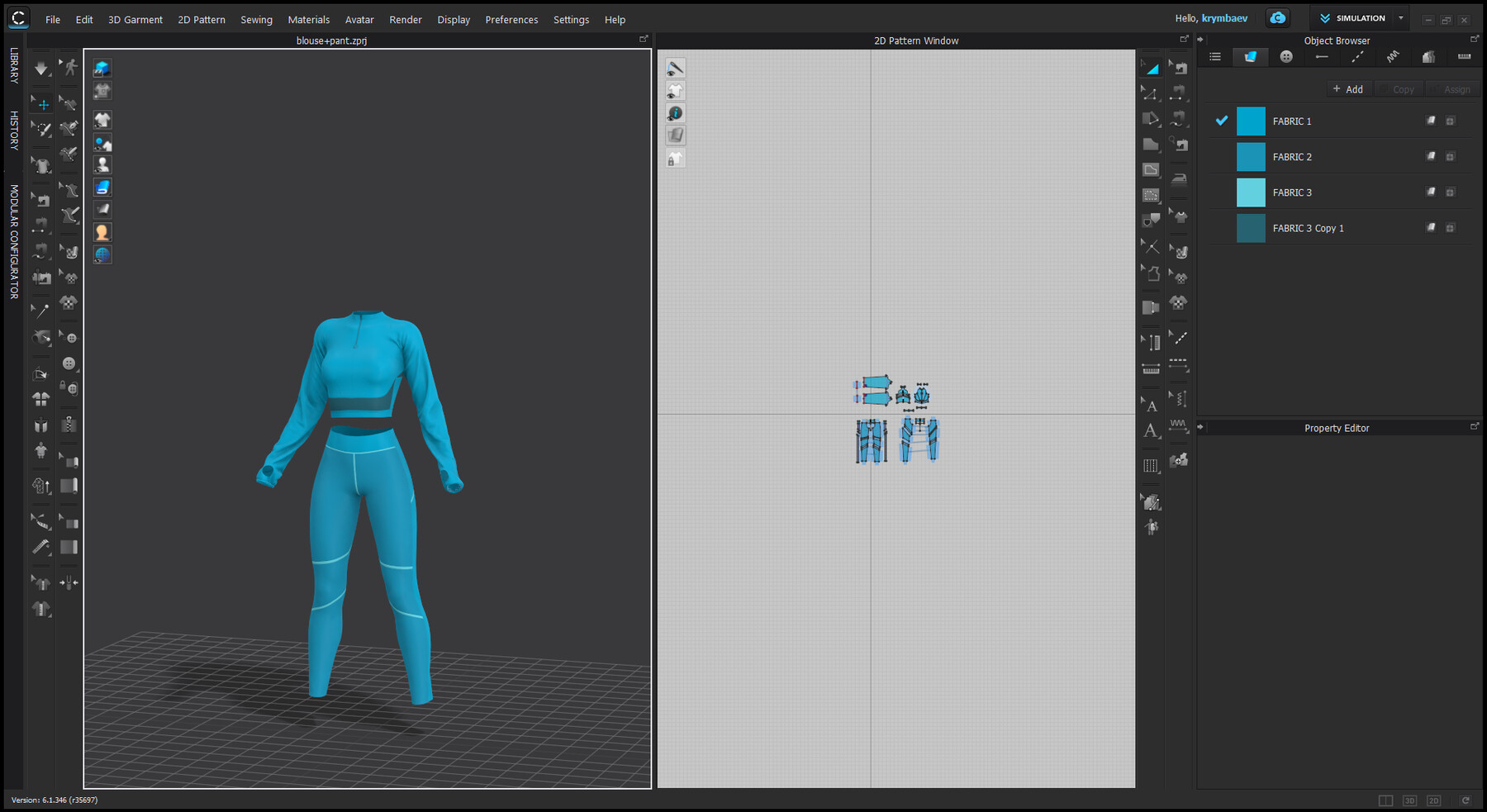Select the Select/Move tool with blue cross
The width and height of the screenshot is (1487, 812).
pyautogui.click(x=43, y=104)
